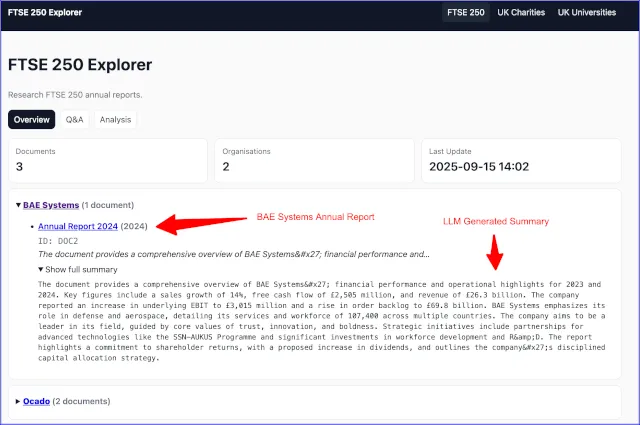Screen dimensions: 640x425
Task: Click the italic truncated summary preview text
Action: (234, 254)
